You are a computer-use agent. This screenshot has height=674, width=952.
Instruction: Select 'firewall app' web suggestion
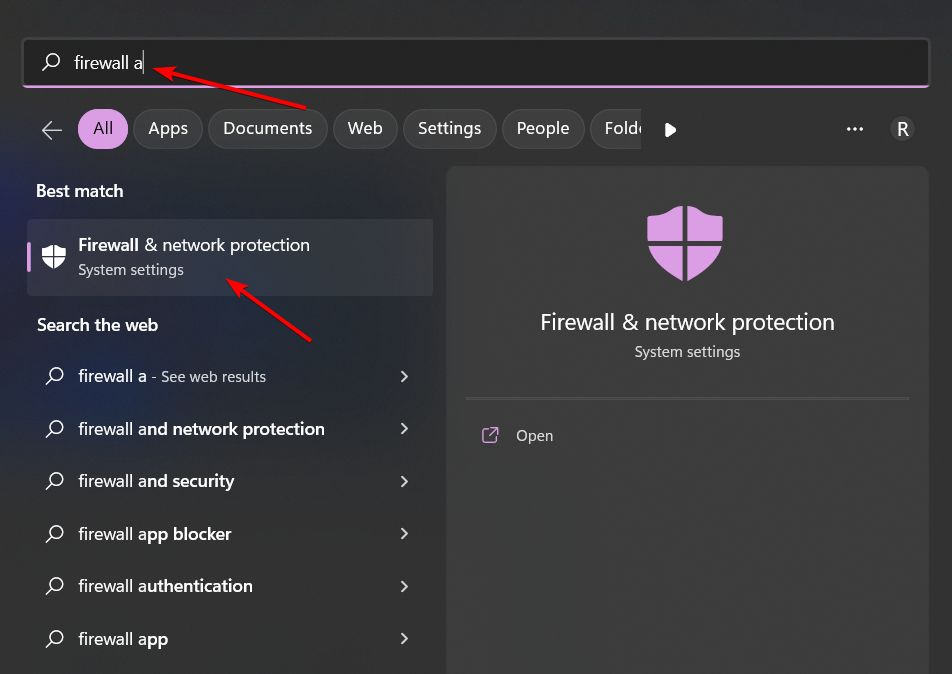(x=230, y=639)
